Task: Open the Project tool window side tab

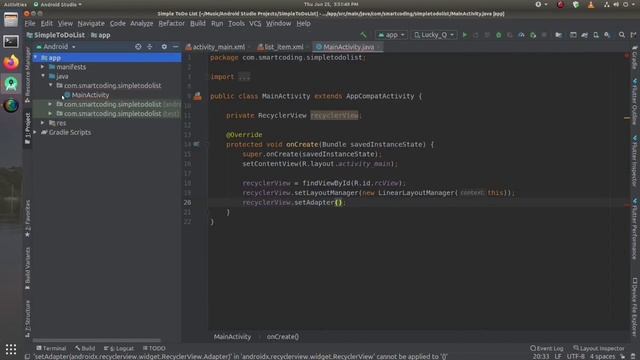Action: coord(28,129)
